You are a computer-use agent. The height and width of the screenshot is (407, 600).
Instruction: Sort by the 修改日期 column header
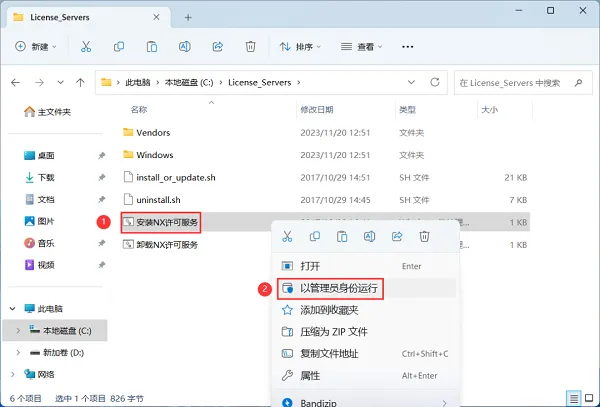coord(317,110)
